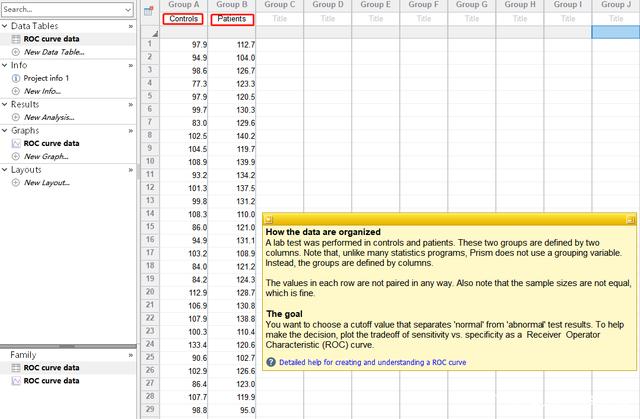Viewport: 640px width, 419px height.
Task: Select the Group A column header
Action: (x=184, y=4)
